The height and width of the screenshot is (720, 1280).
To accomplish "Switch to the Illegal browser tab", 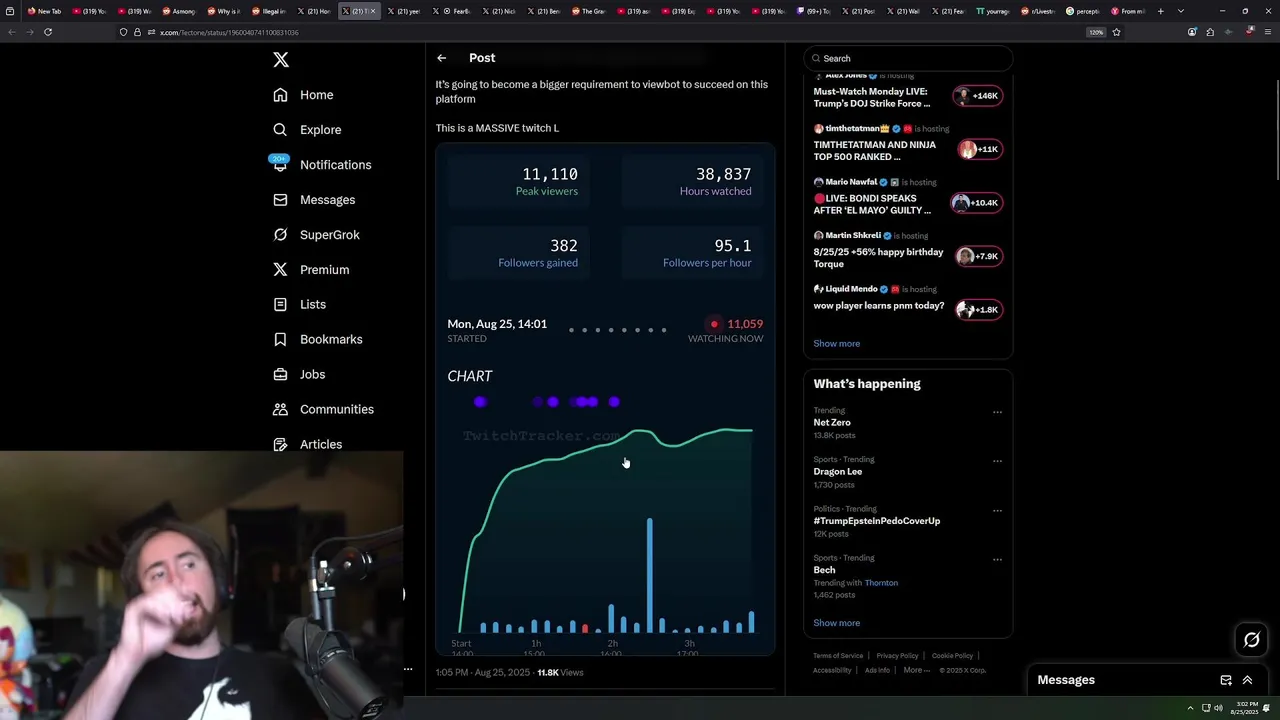I will [268, 11].
